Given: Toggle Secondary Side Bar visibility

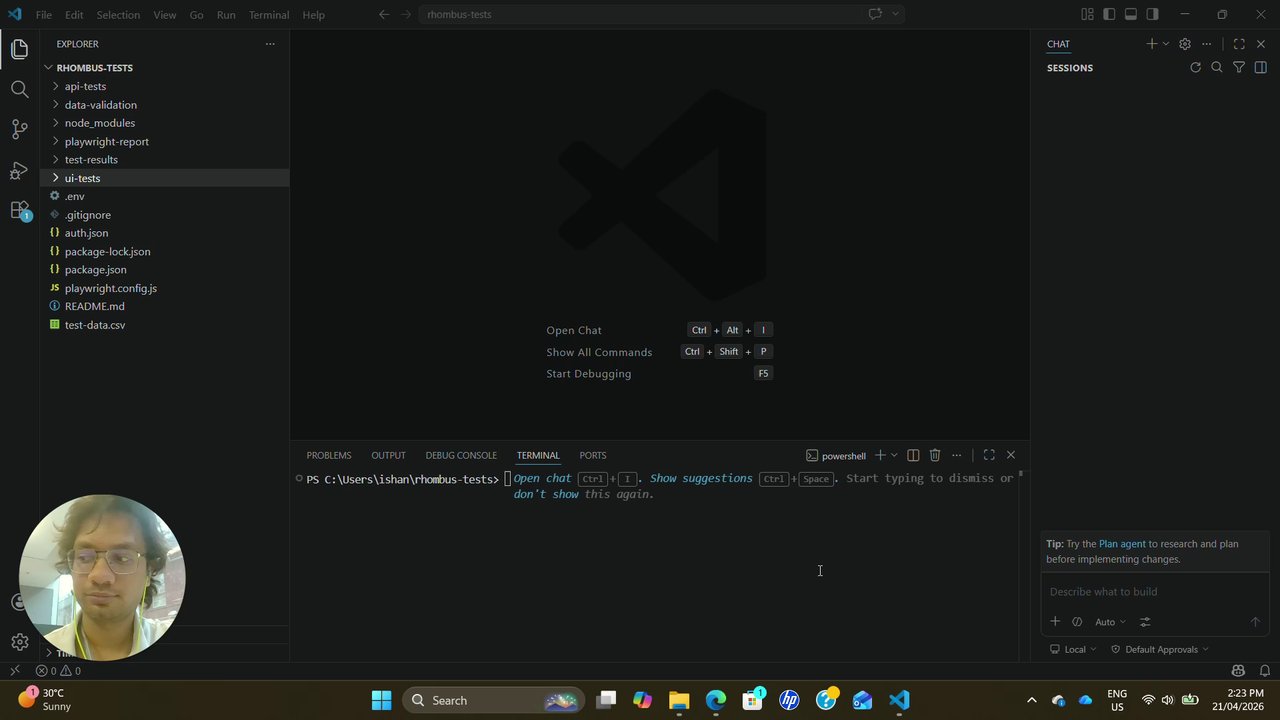Looking at the screenshot, I should click(x=1153, y=14).
